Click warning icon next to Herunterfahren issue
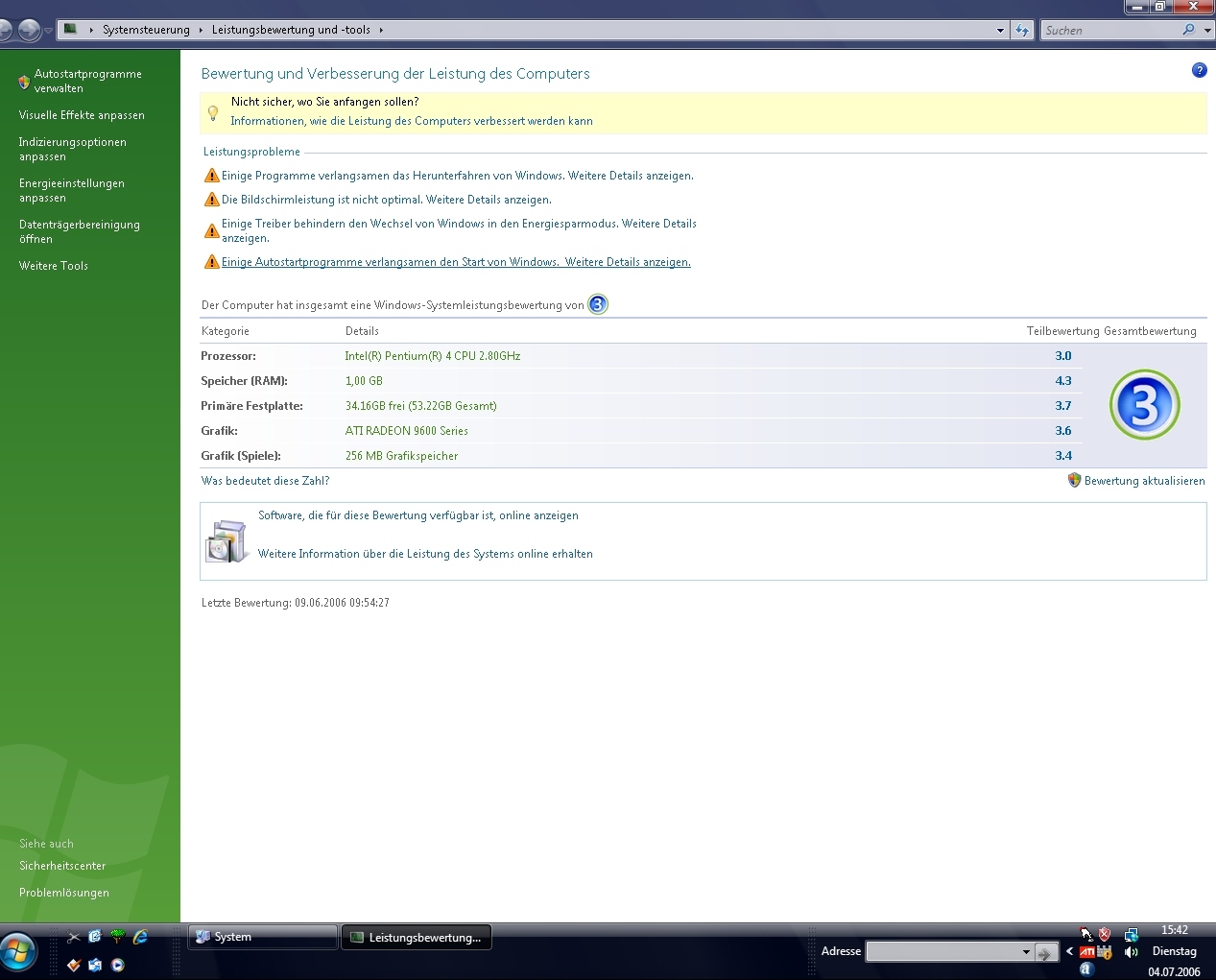The height and width of the screenshot is (980, 1216). 212,176
